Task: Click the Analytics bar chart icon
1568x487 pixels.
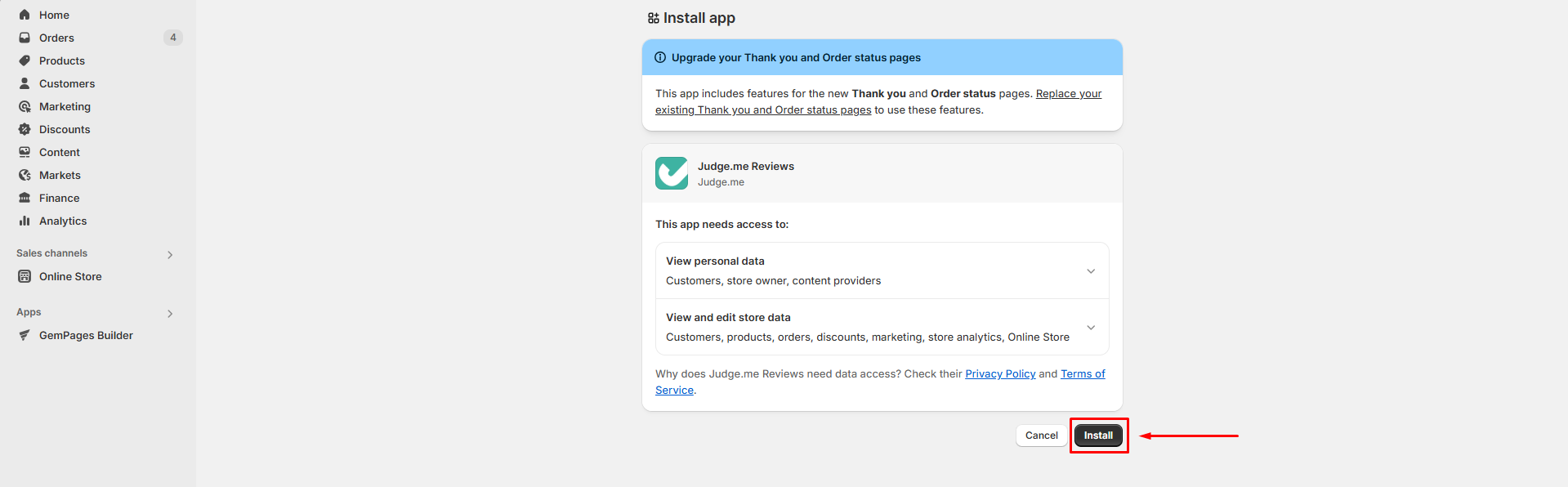Action: click(25, 221)
